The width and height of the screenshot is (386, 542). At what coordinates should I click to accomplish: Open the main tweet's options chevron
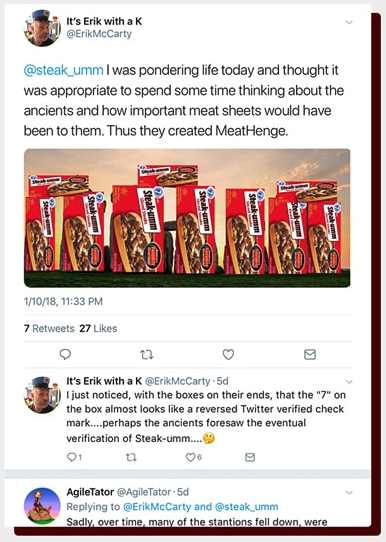[x=349, y=22]
